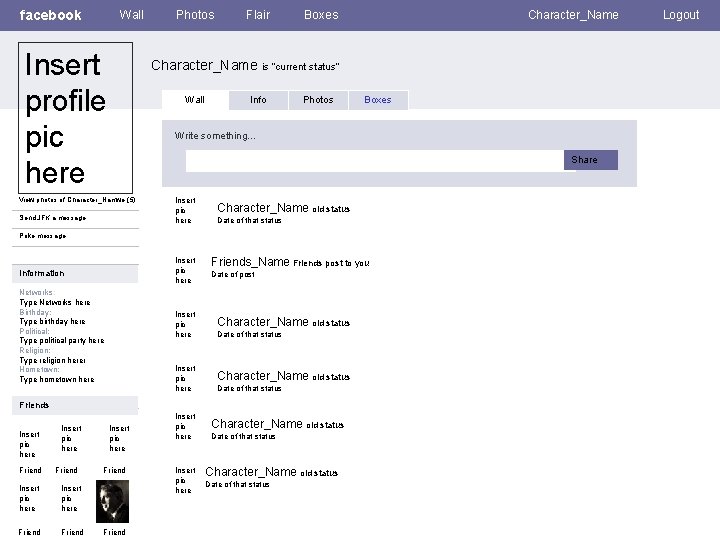The height and width of the screenshot is (540, 720).
Task: Open Flair in the top navigation bar
Action: point(258,15)
